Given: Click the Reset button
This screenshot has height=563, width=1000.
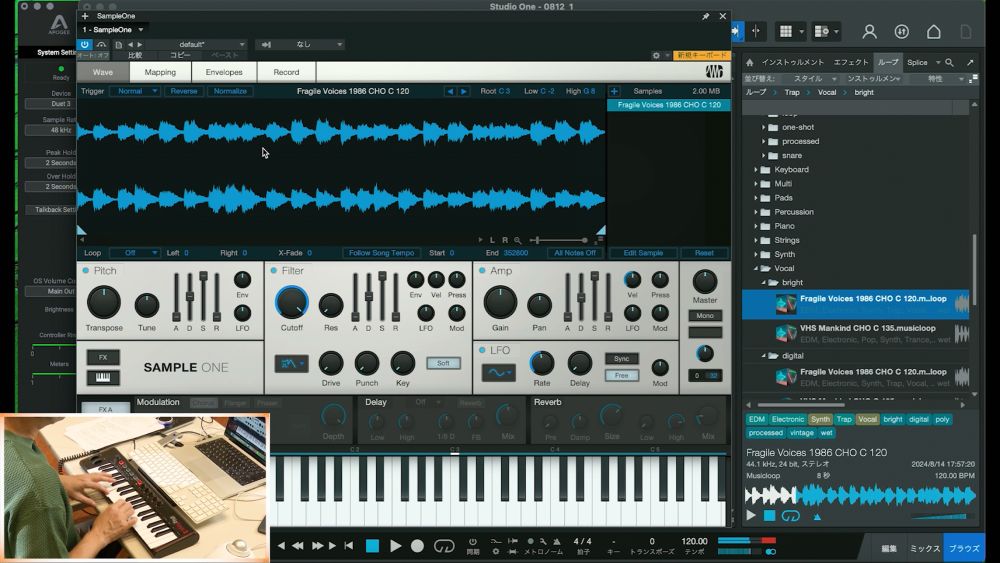Looking at the screenshot, I should click(x=704, y=253).
